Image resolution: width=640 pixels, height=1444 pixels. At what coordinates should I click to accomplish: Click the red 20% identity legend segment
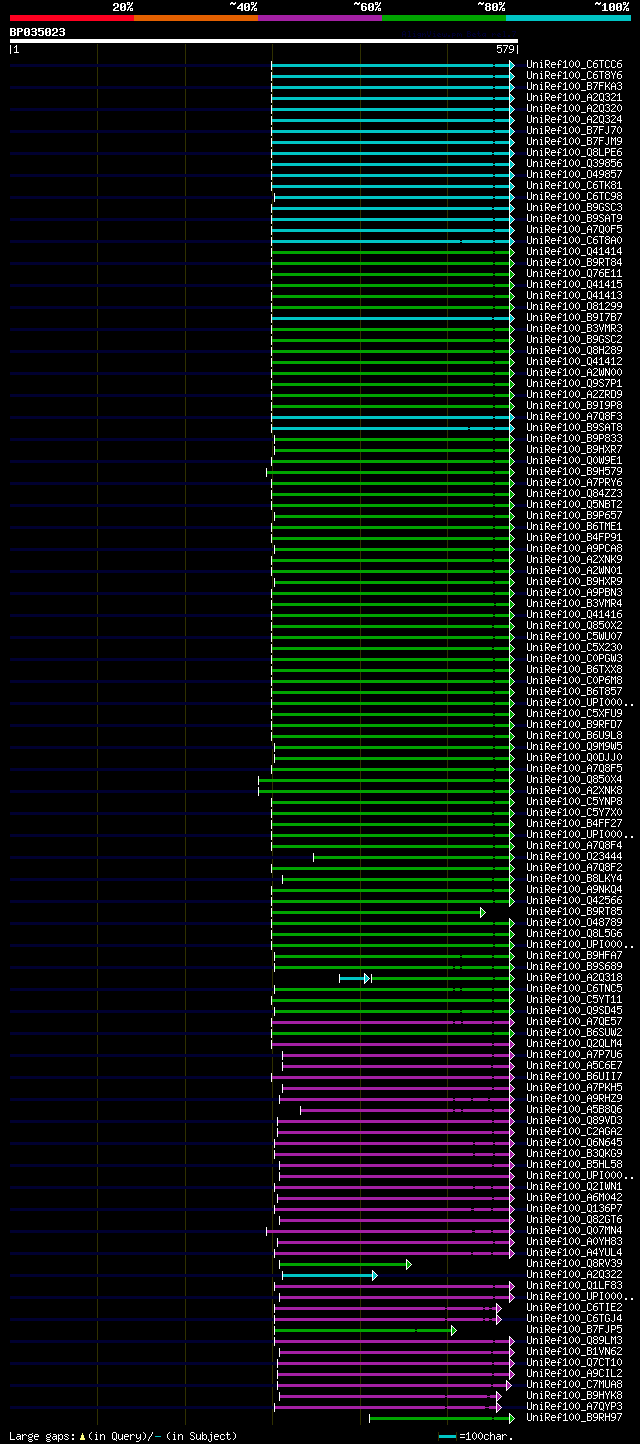pos(71,18)
